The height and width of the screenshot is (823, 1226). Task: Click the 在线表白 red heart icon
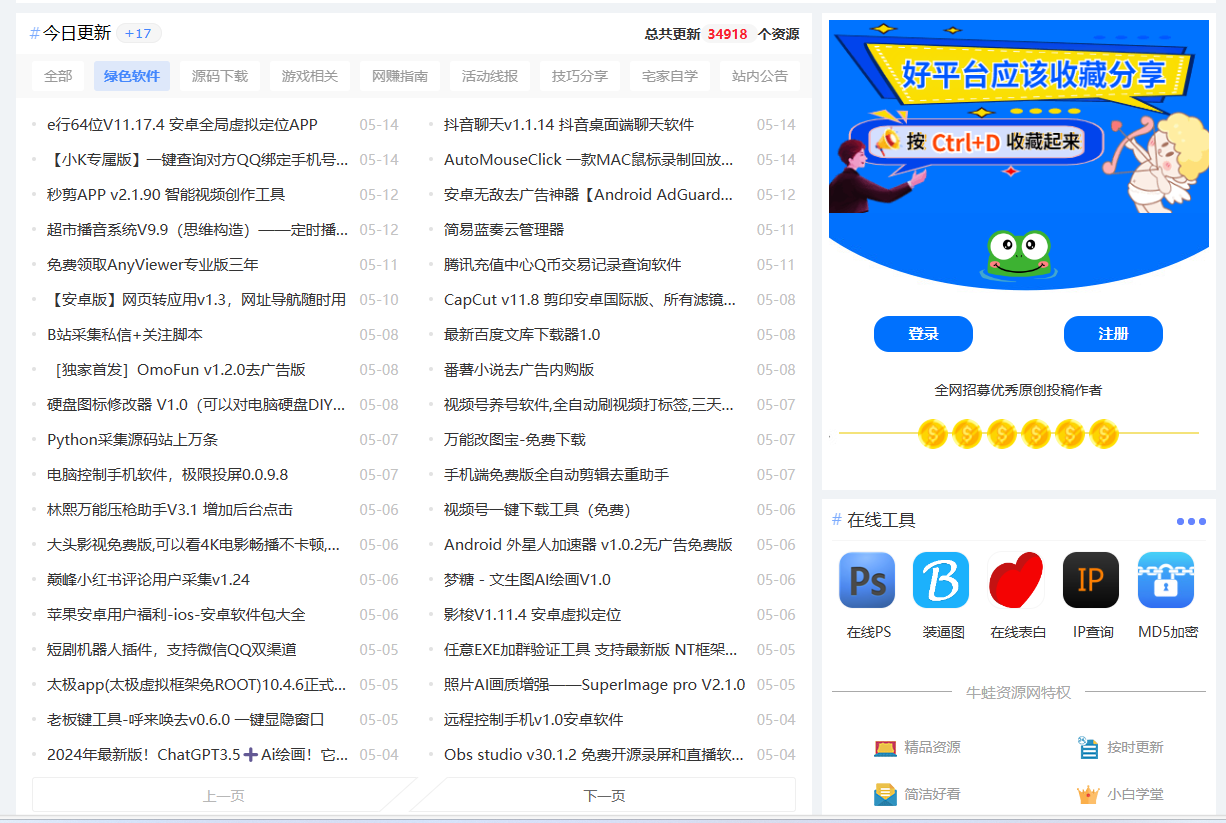click(1016, 580)
